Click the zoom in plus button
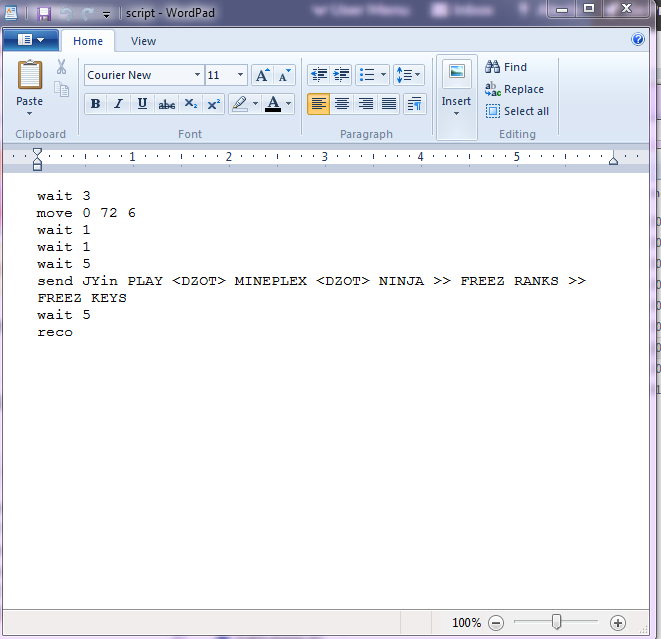 (x=618, y=623)
